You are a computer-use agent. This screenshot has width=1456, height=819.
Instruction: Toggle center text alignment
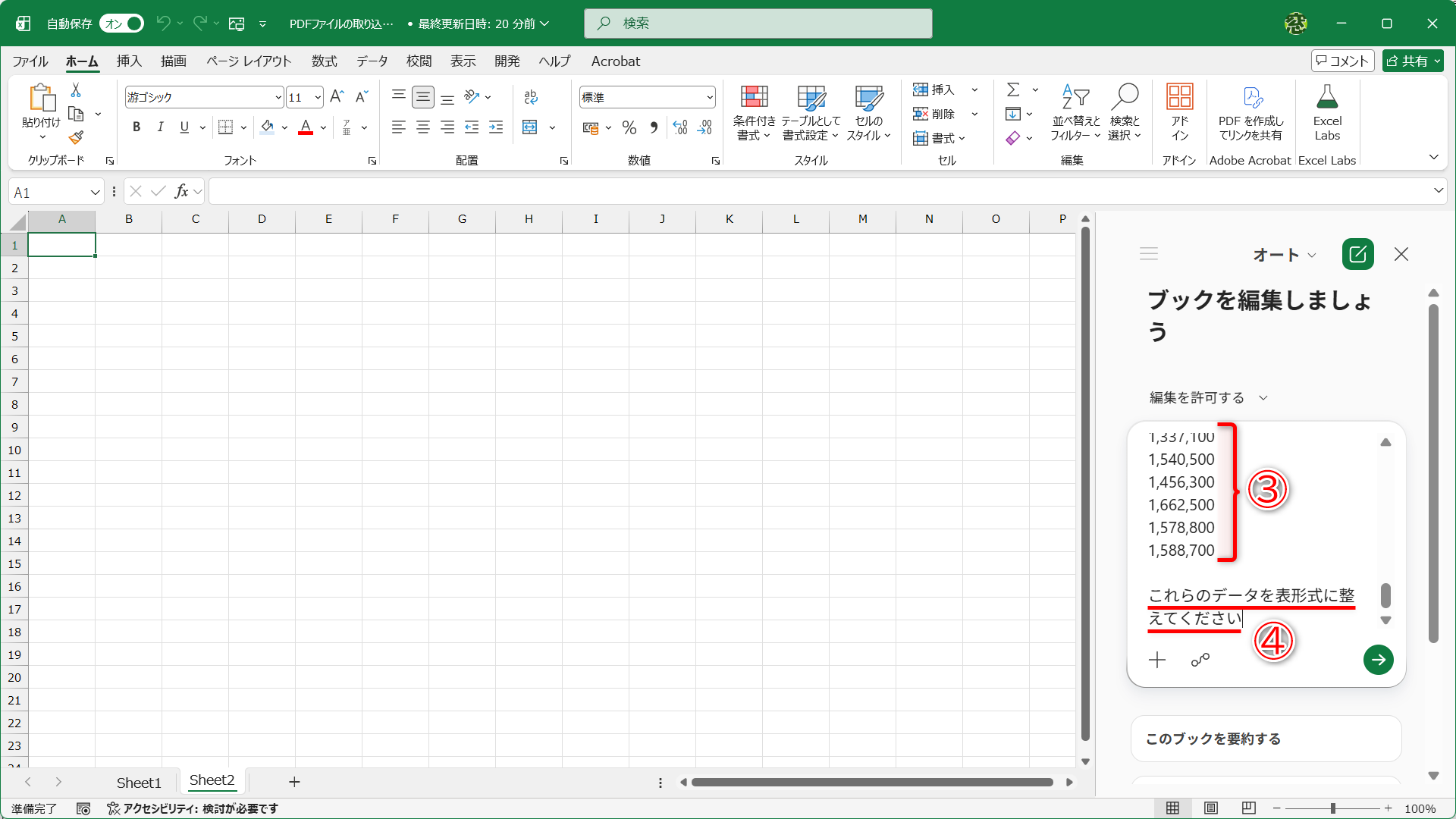click(x=423, y=127)
